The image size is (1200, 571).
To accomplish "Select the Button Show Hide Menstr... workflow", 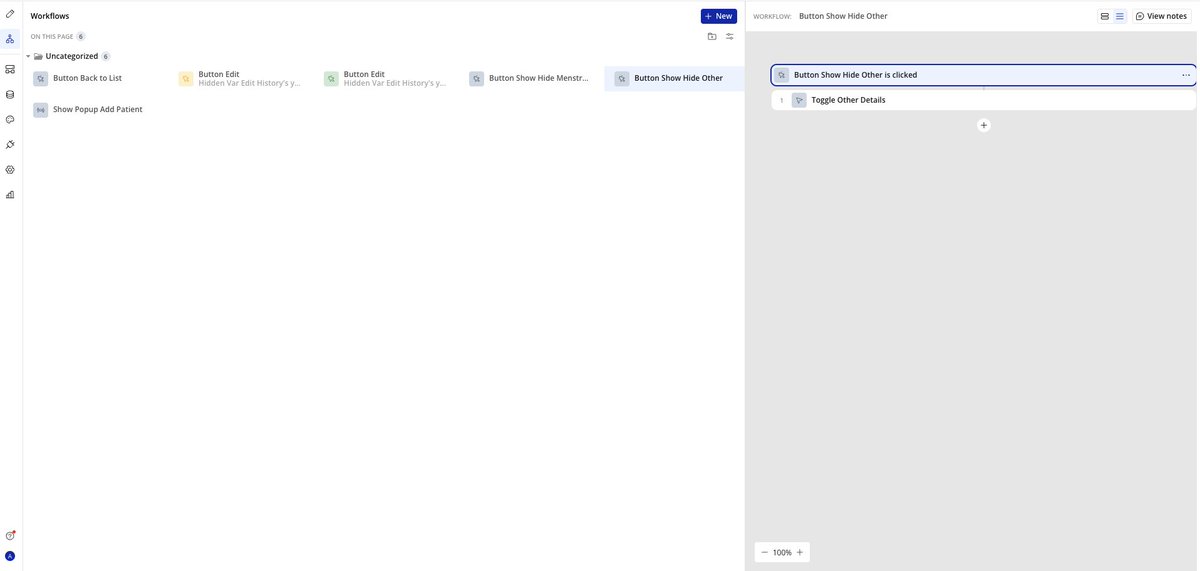I will pyautogui.click(x=531, y=78).
